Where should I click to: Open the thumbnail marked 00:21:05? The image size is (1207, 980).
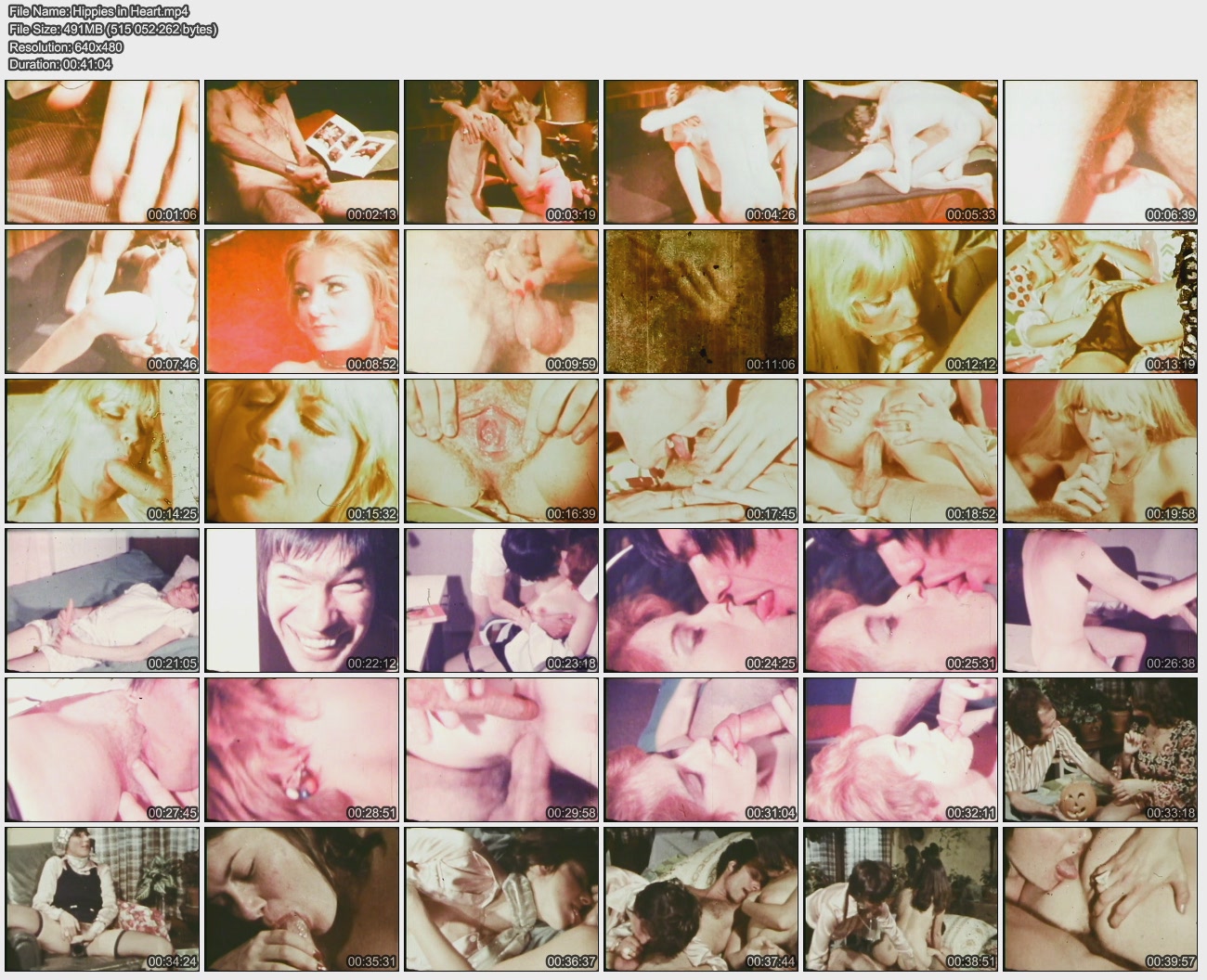(x=102, y=600)
